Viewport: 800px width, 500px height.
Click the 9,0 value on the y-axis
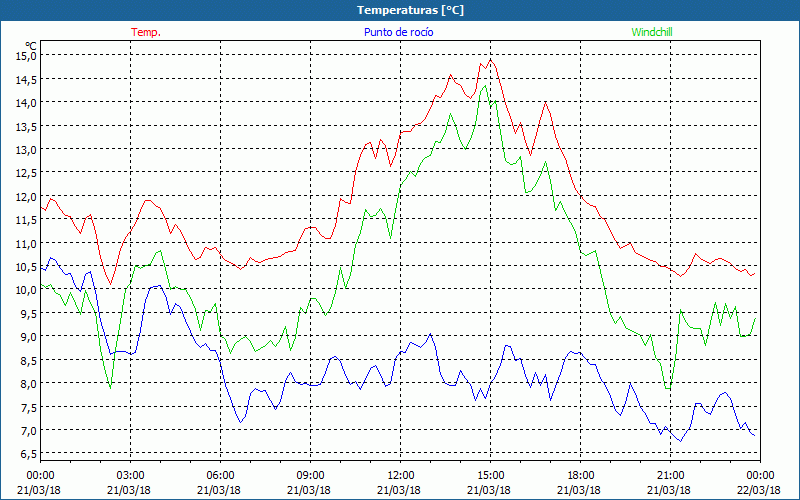point(29,336)
